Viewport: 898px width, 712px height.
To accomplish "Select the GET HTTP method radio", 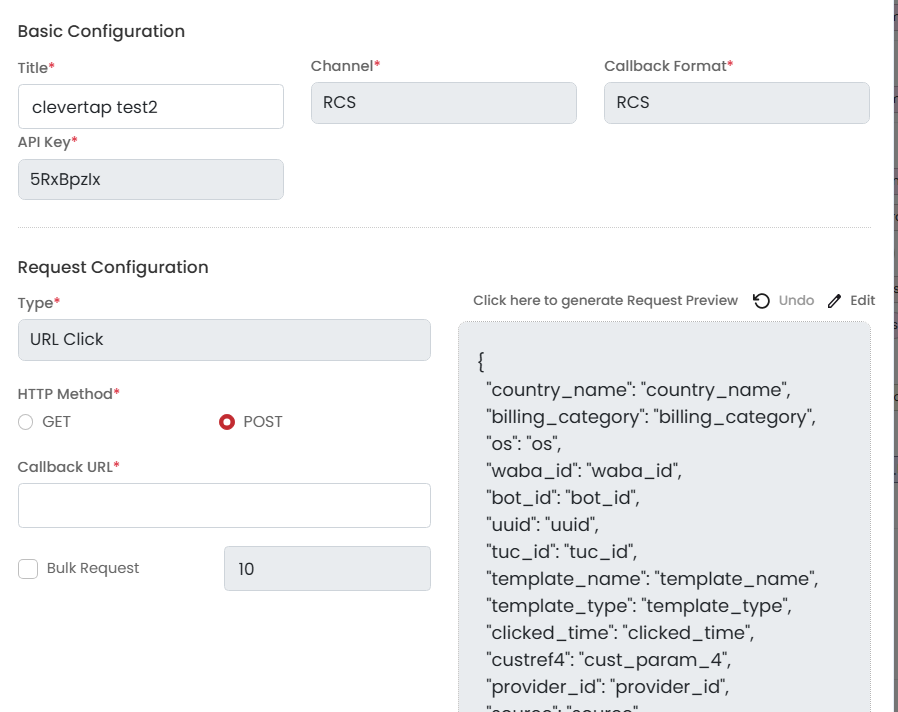I will (x=25, y=422).
